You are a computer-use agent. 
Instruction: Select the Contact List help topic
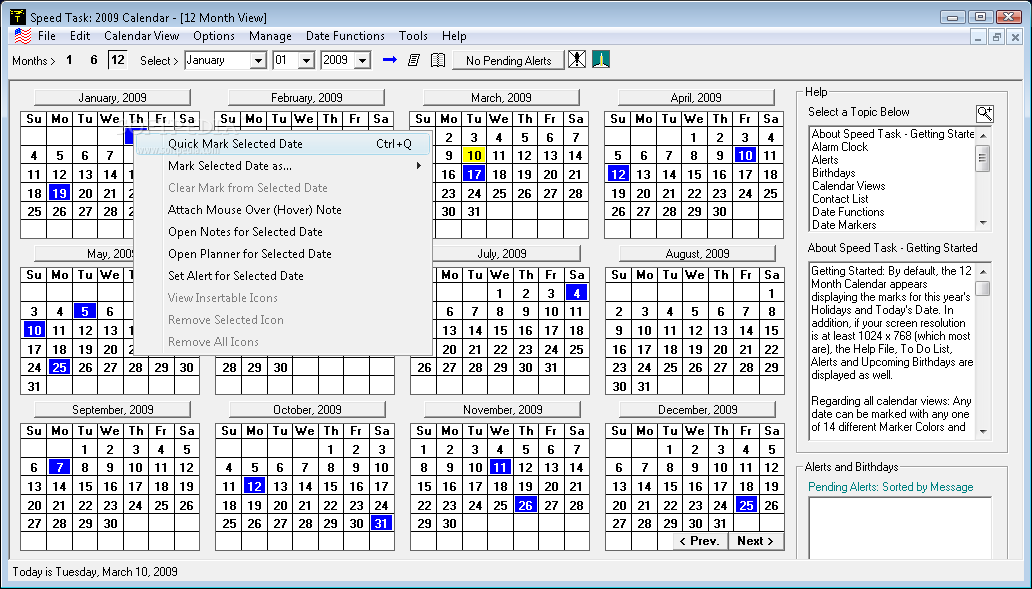pos(840,199)
